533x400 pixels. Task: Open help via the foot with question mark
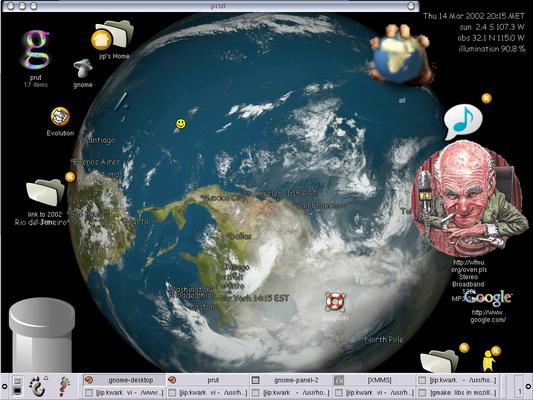click(x=65, y=386)
